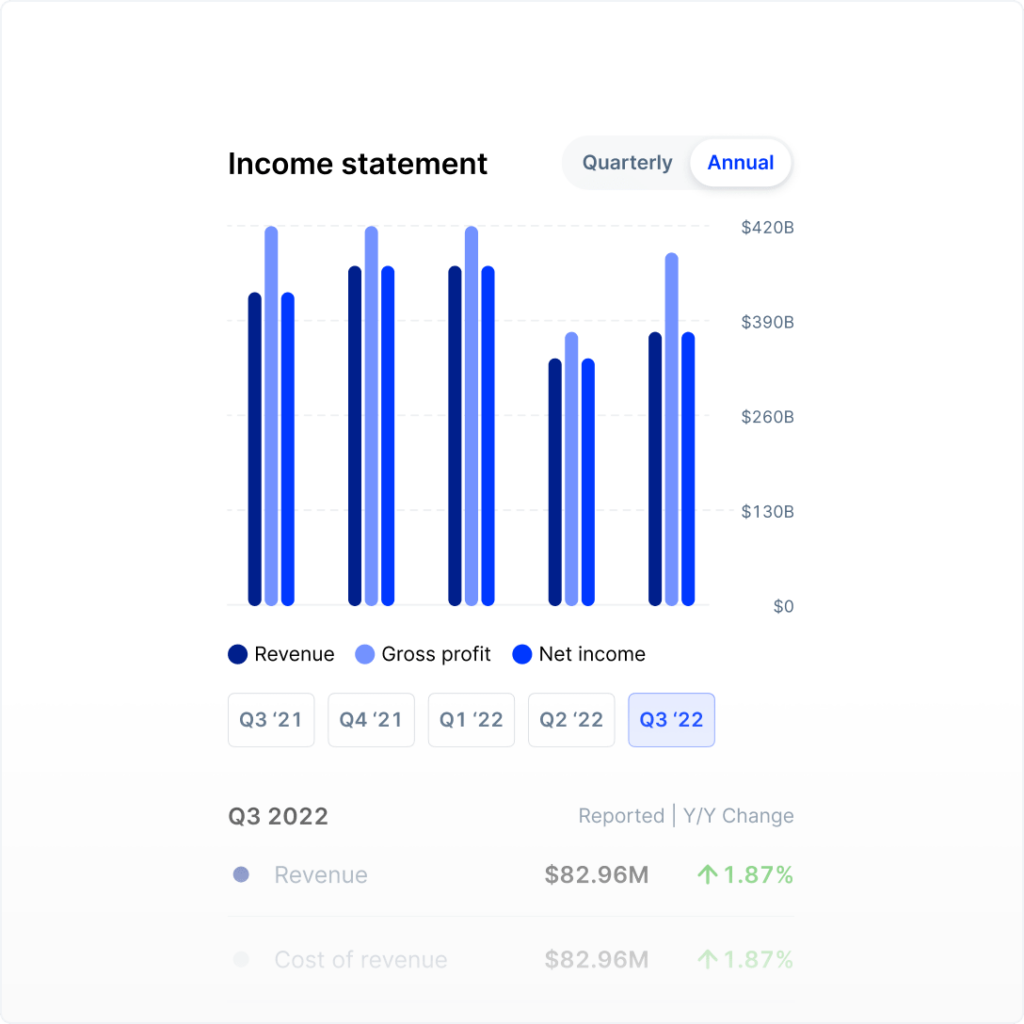Click the Q1 '22 net income bar
This screenshot has height=1024, width=1024.
[x=488, y=435]
